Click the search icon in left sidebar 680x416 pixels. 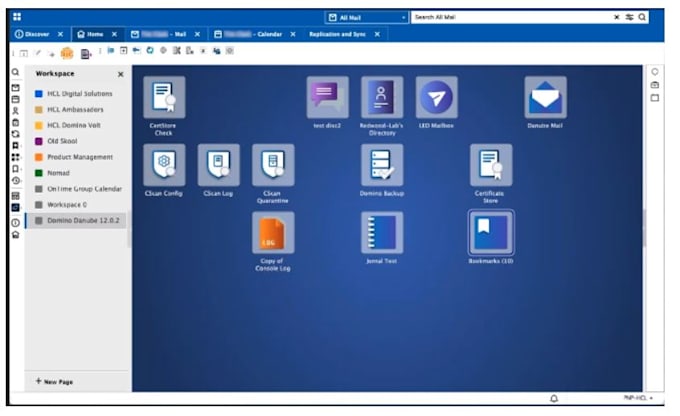point(15,72)
